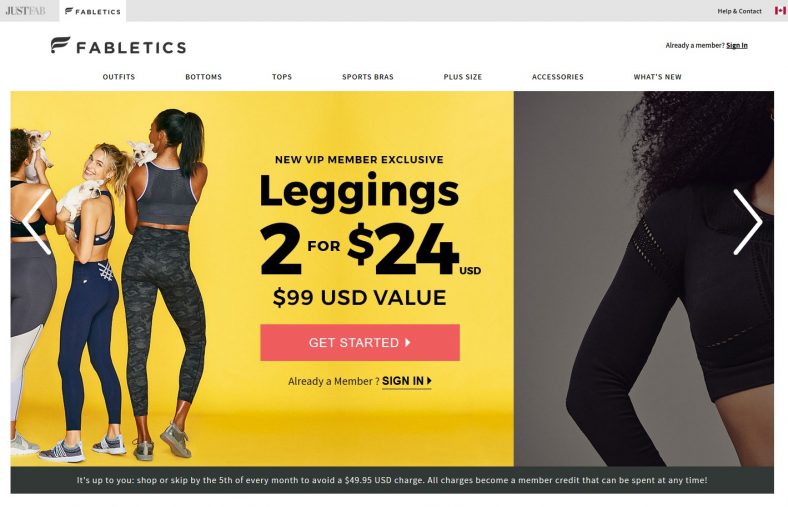Open the Outfits menu

tap(119, 77)
